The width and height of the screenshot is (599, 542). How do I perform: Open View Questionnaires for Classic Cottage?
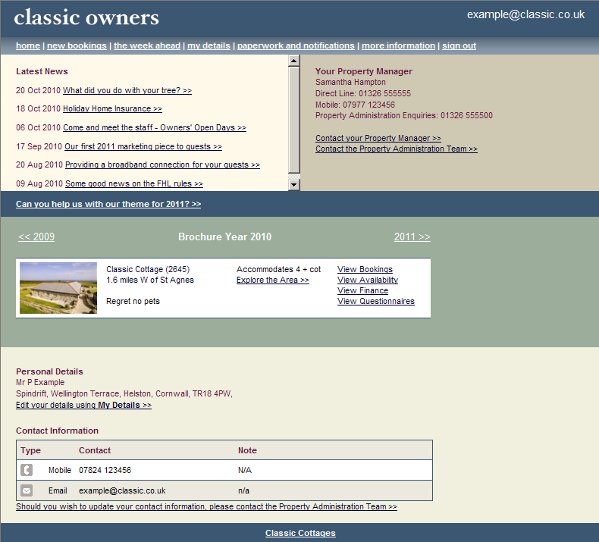376,301
